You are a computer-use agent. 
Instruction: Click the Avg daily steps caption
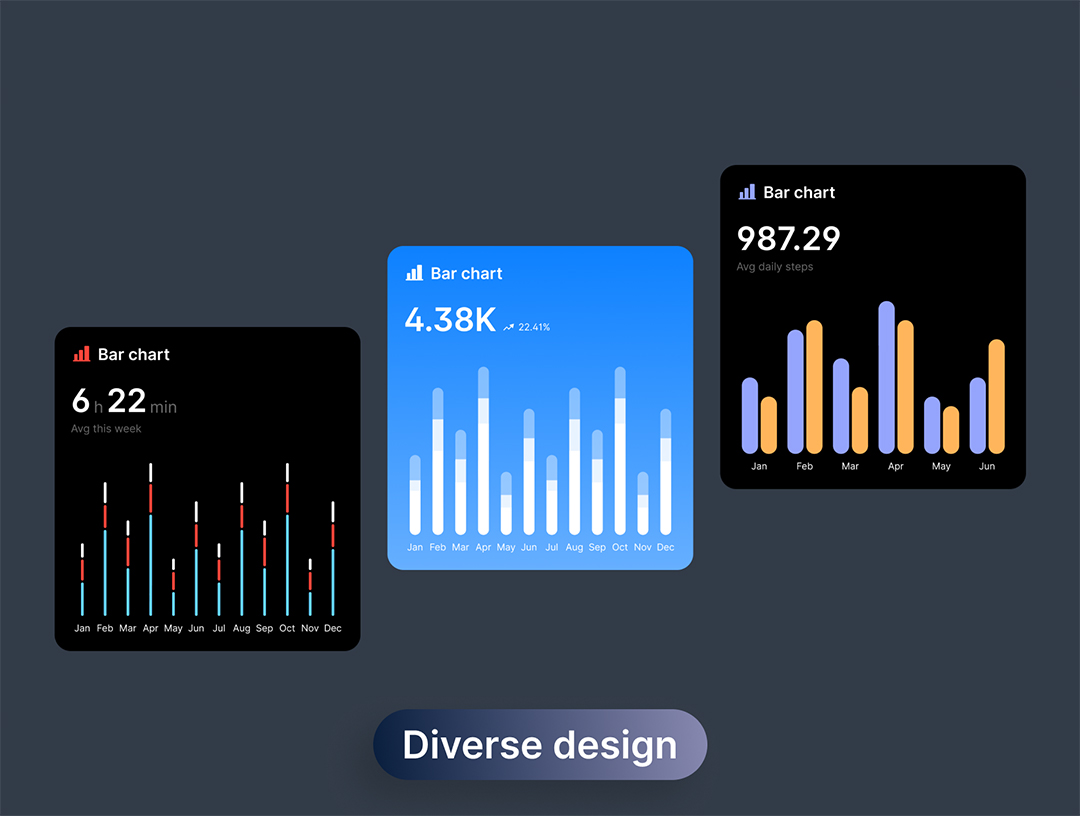[775, 267]
